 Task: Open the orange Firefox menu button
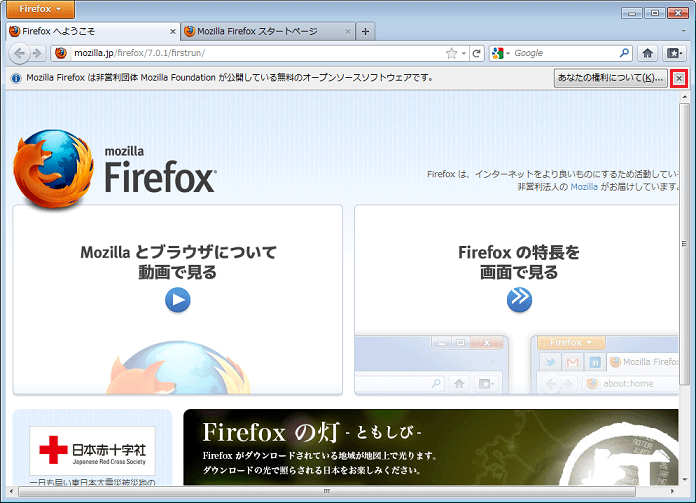point(40,9)
